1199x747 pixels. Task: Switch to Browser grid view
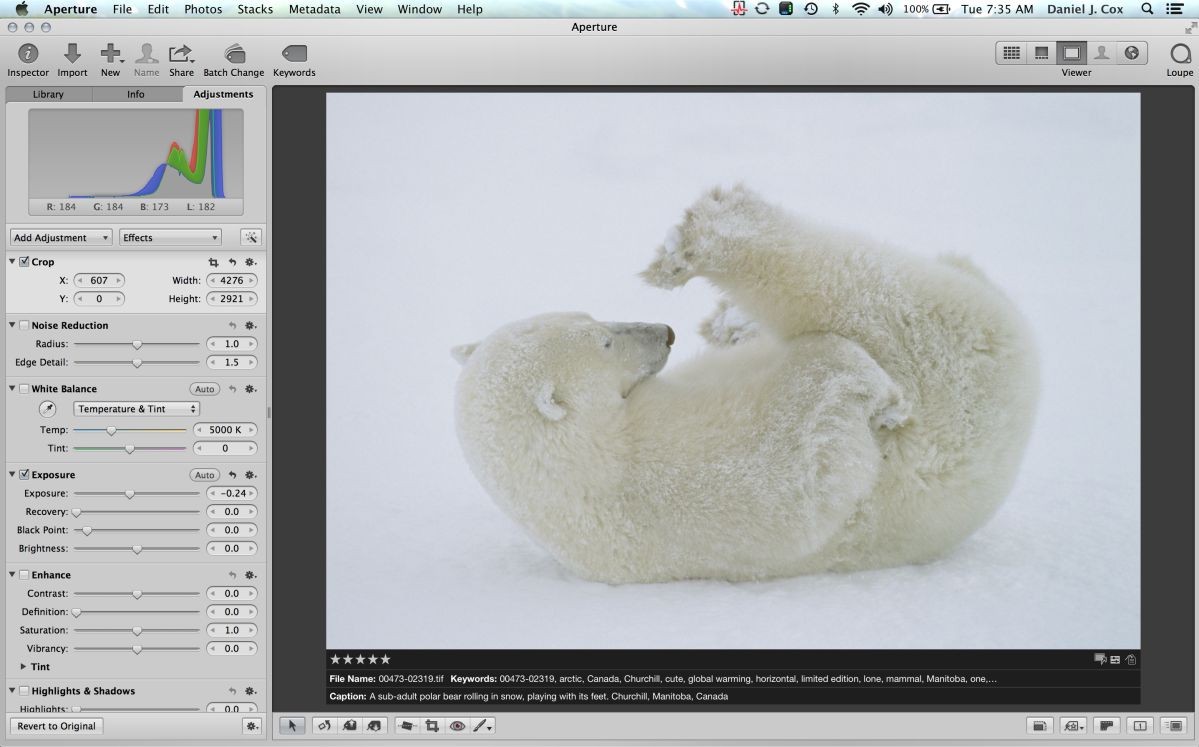(1012, 53)
